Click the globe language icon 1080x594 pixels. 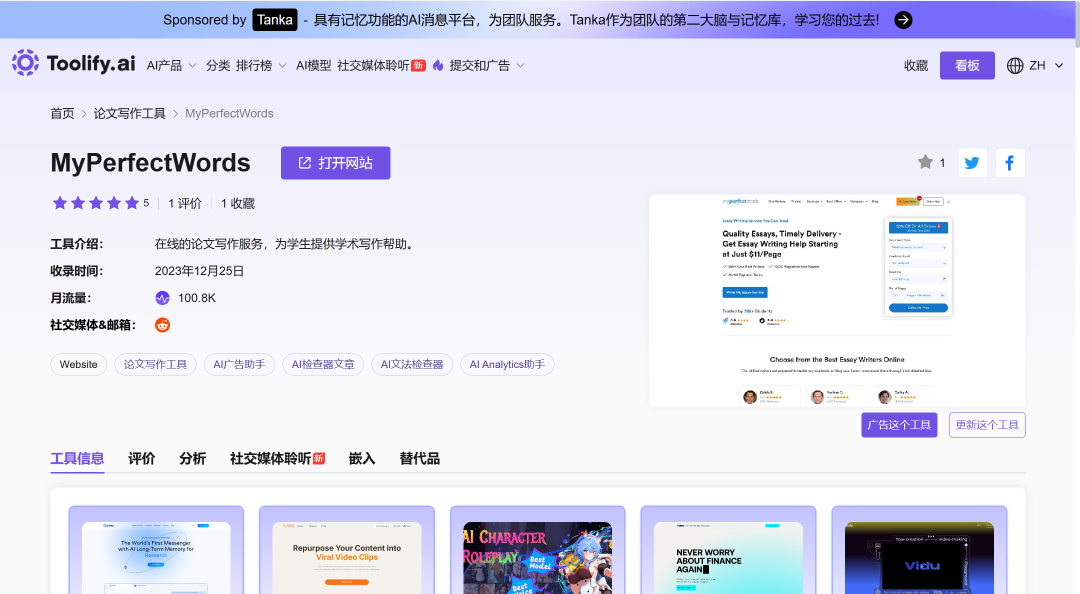[x=1015, y=65]
